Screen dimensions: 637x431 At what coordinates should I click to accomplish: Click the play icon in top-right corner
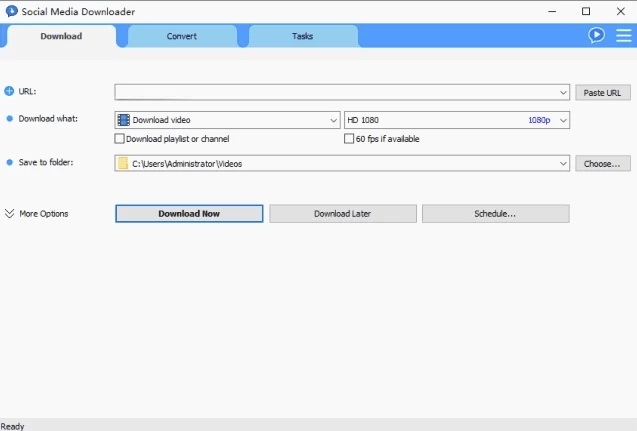pyautogui.click(x=597, y=35)
